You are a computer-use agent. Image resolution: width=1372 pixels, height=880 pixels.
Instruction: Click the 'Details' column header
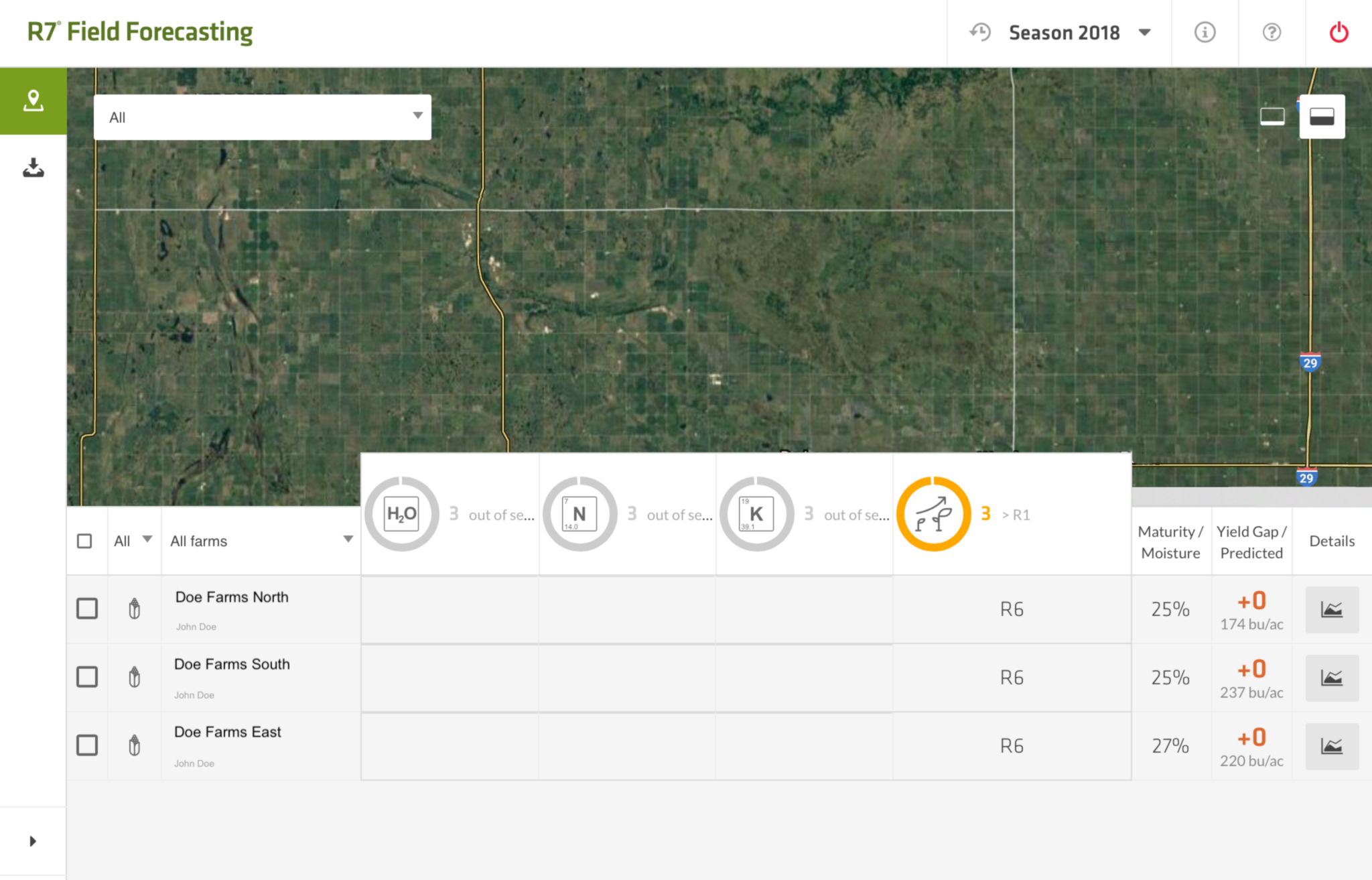[x=1332, y=541]
